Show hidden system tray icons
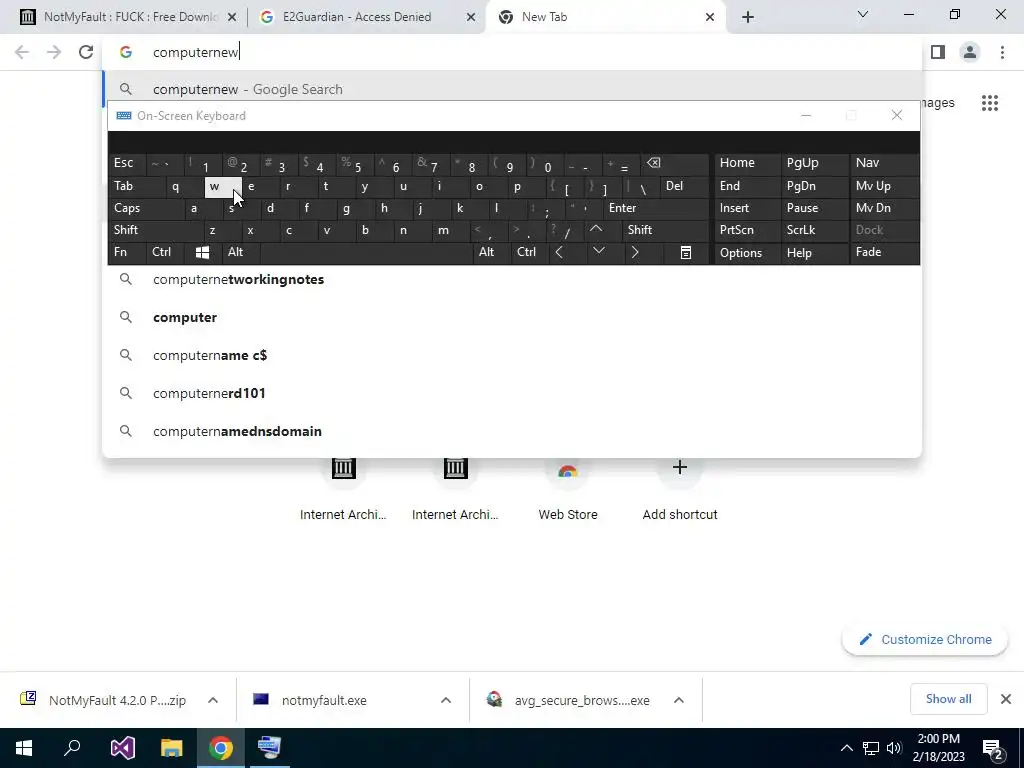This screenshot has height=768, width=1024. point(846,748)
